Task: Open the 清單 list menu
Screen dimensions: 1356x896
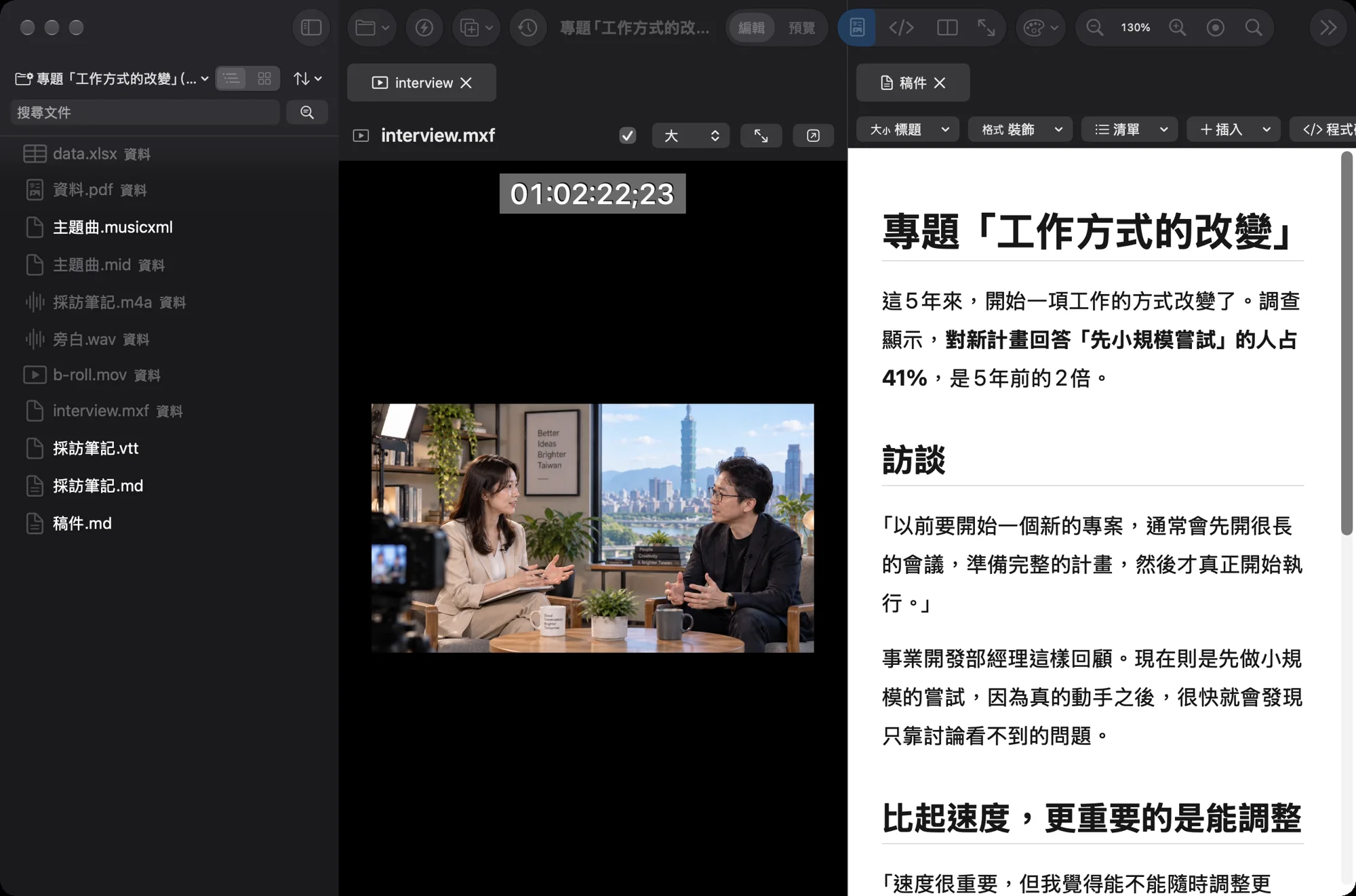Action: point(1130,129)
